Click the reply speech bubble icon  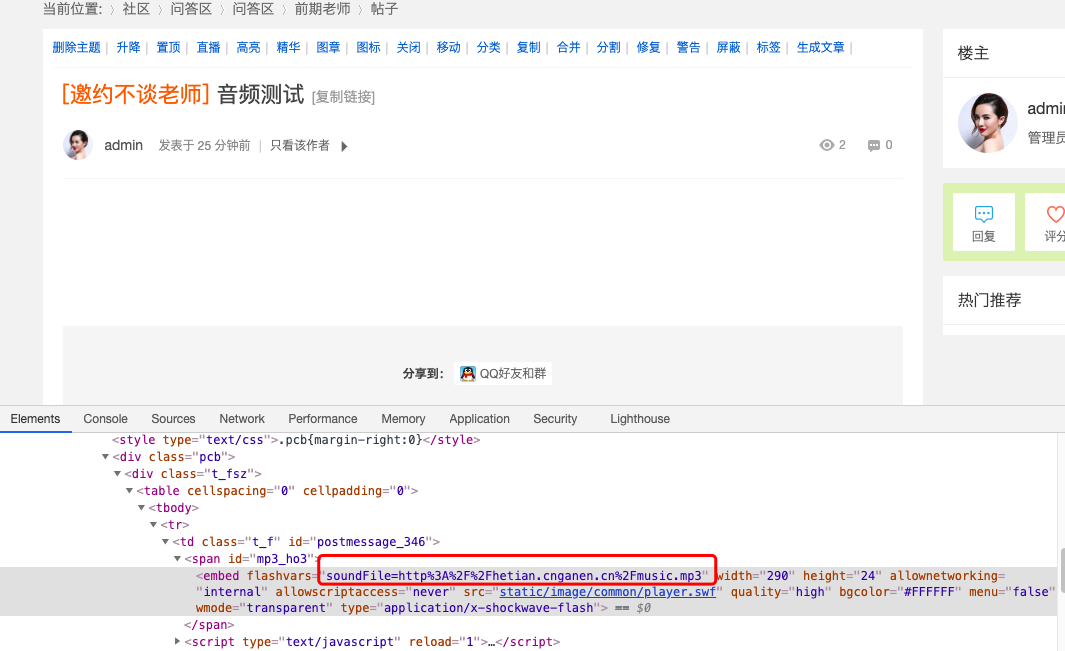(x=983, y=214)
